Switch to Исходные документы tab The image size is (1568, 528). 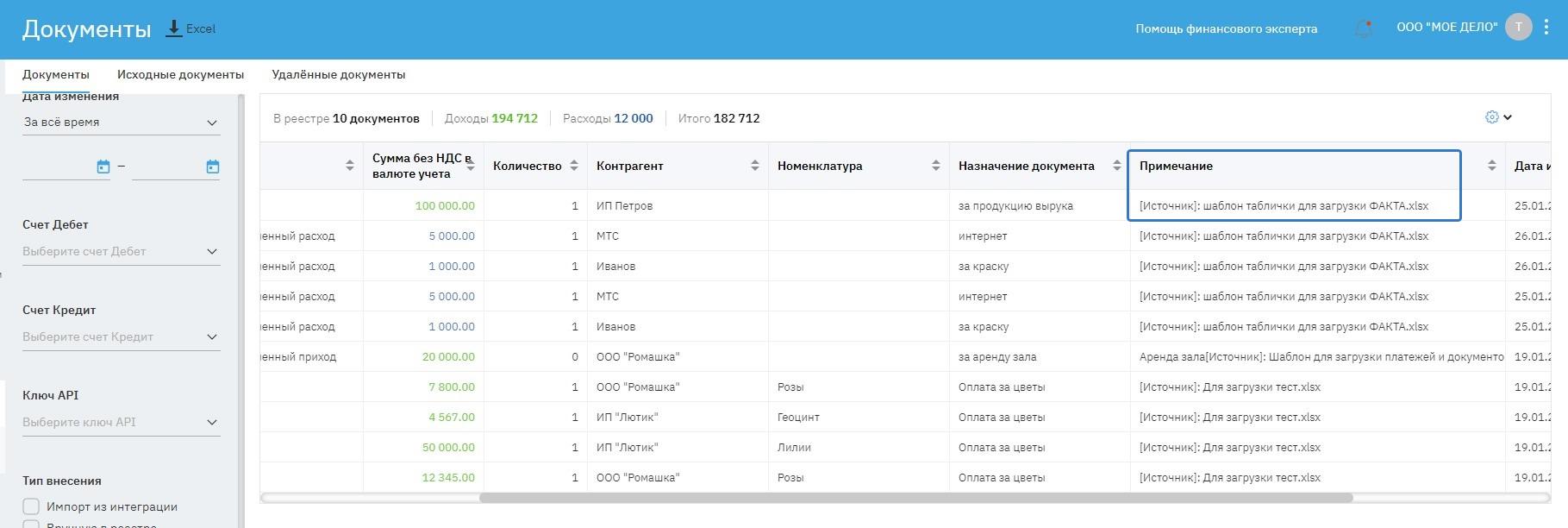[180, 74]
